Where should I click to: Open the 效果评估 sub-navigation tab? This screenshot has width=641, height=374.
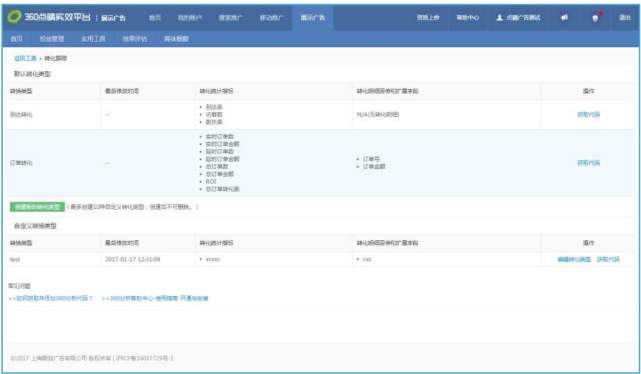[135, 38]
